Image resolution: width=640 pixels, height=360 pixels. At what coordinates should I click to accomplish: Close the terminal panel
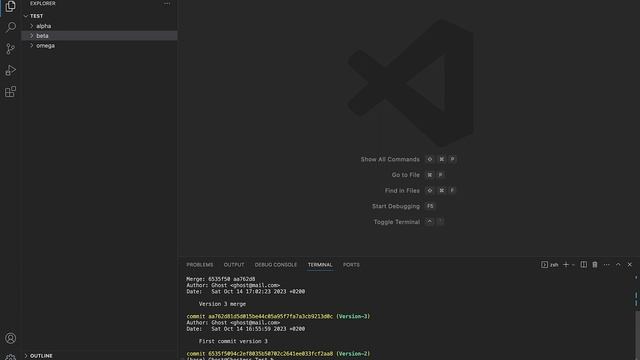tap(630, 264)
